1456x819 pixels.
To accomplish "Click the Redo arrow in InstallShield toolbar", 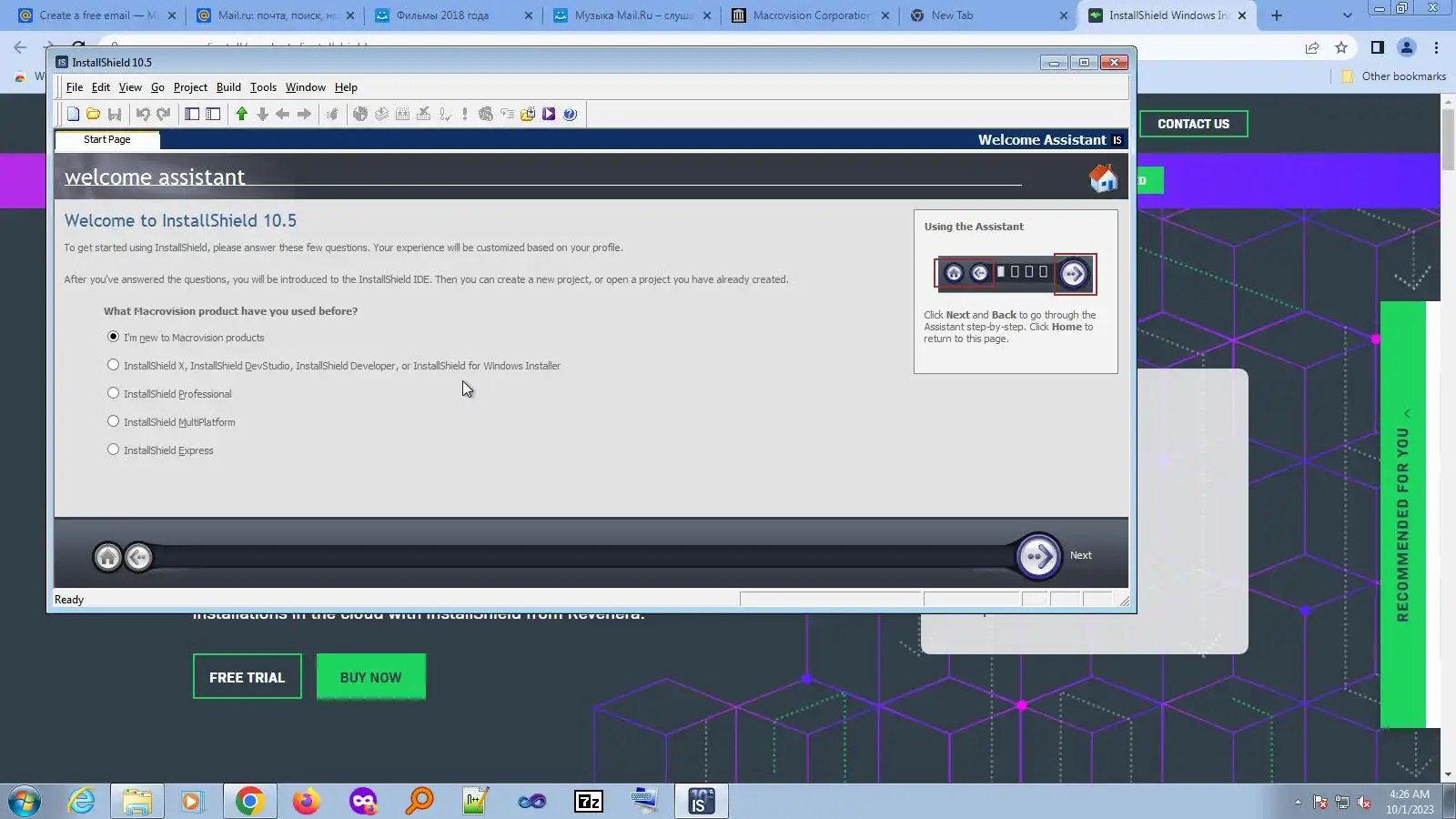I will click(164, 114).
